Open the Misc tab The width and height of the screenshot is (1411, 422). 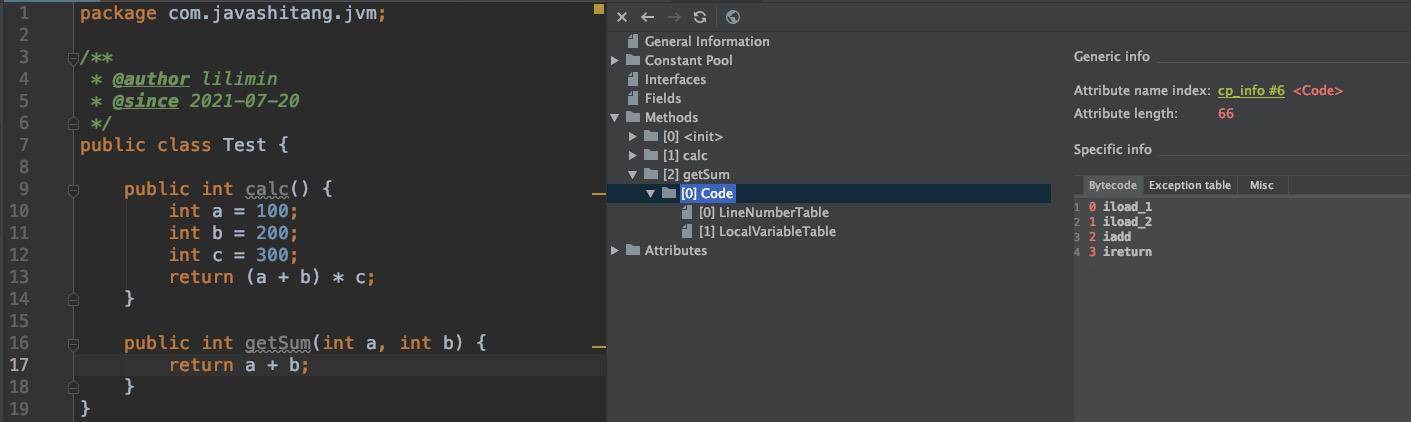pyautogui.click(x=1261, y=186)
